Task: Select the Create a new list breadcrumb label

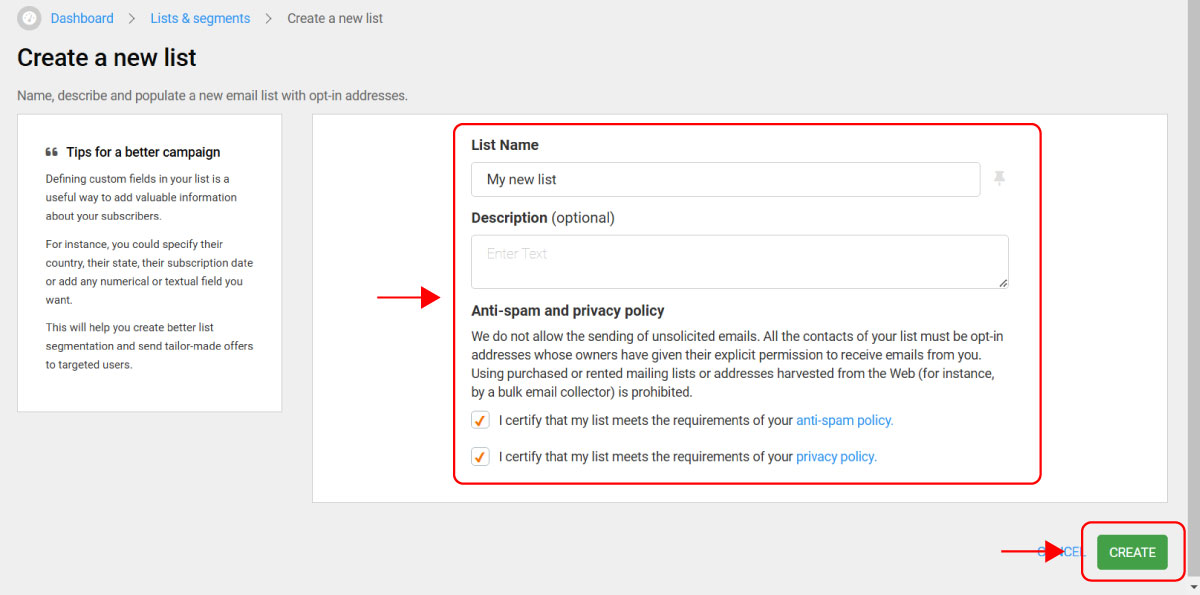Action: 335,18
